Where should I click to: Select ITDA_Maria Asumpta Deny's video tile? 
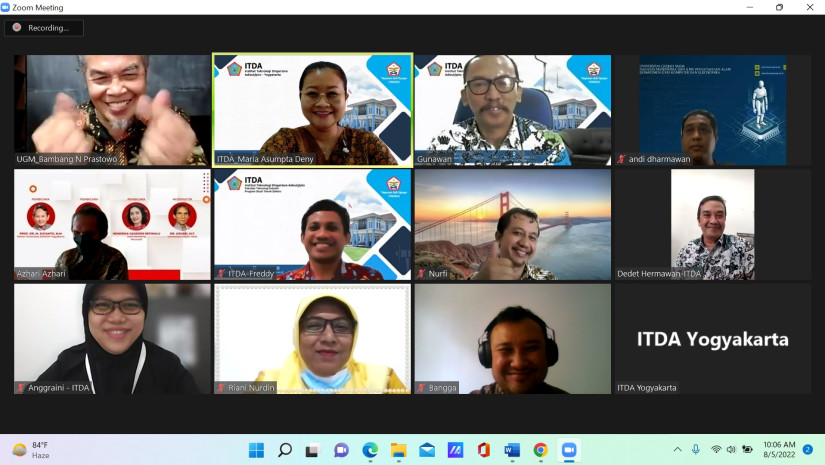[x=312, y=109]
